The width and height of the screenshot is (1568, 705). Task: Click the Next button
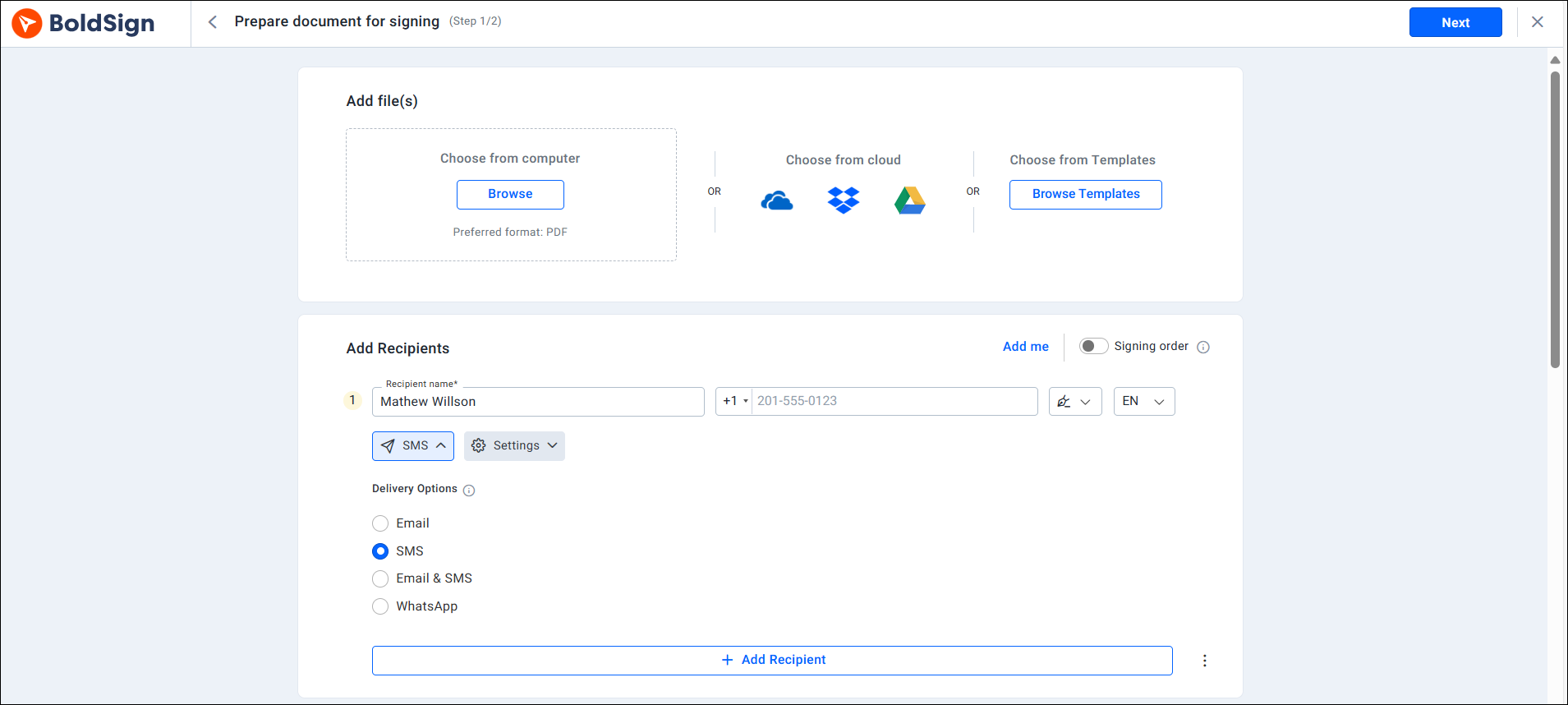point(1455,22)
